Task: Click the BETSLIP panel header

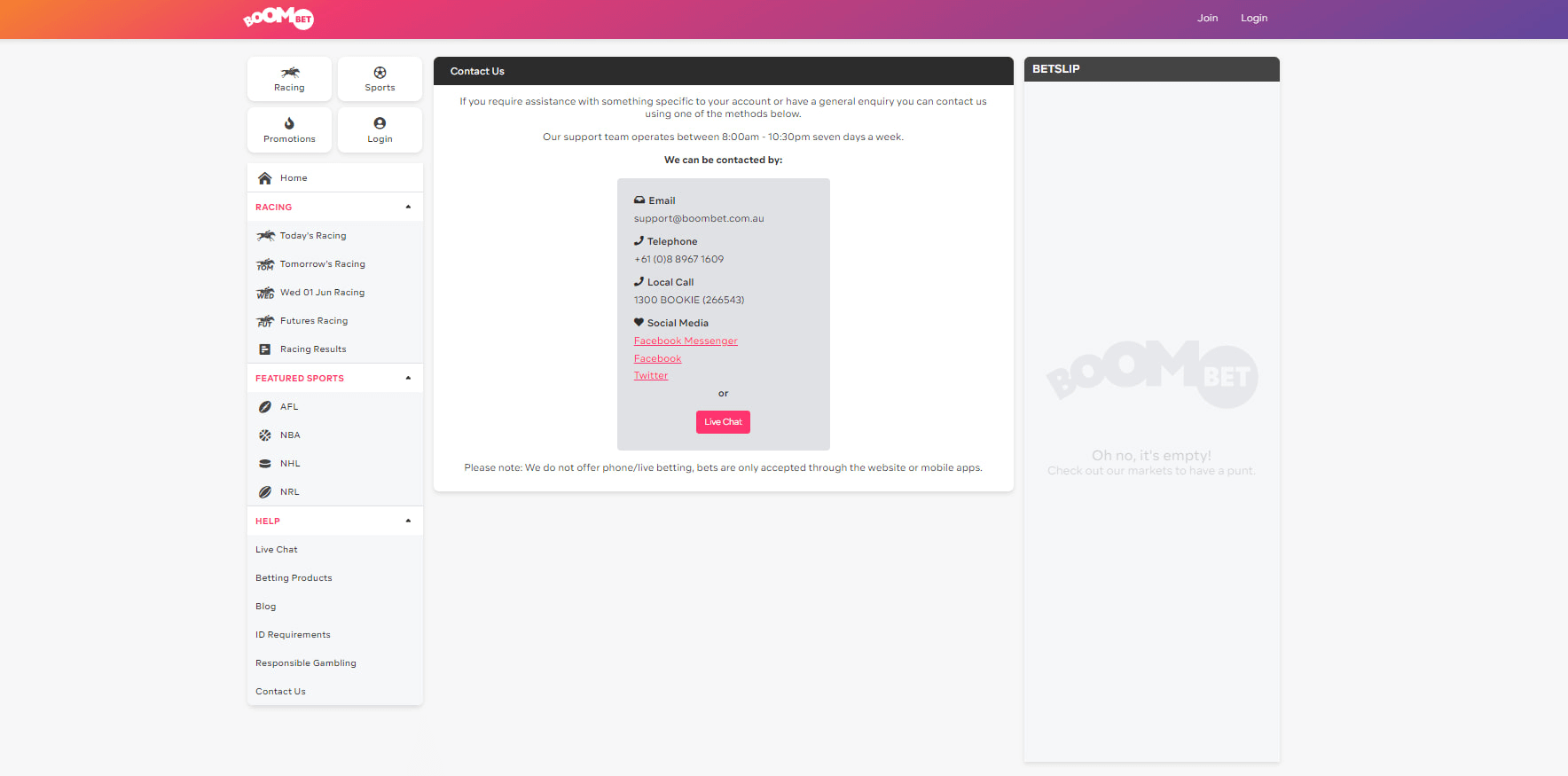Action: coord(1151,69)
